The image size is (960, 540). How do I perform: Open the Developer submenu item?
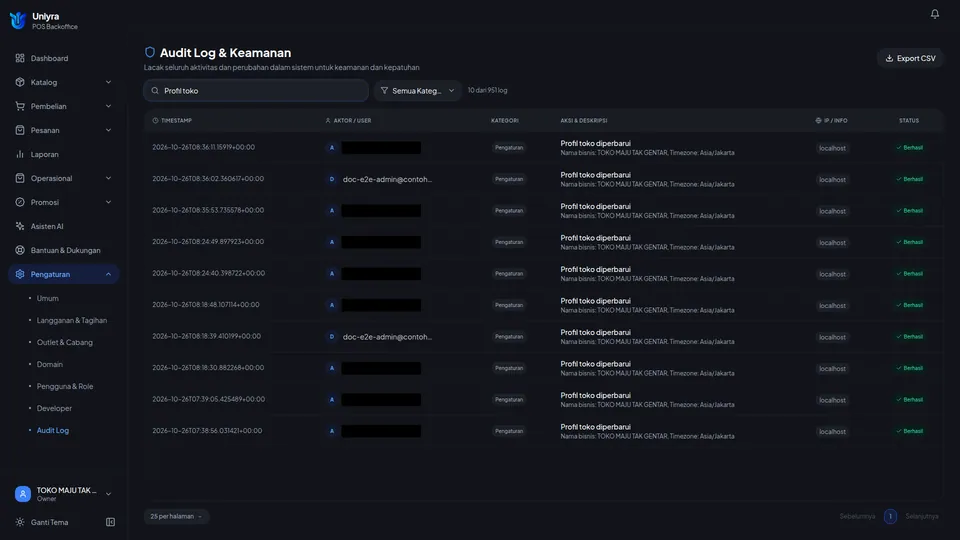pyautogui.click(x=54, y=408)
